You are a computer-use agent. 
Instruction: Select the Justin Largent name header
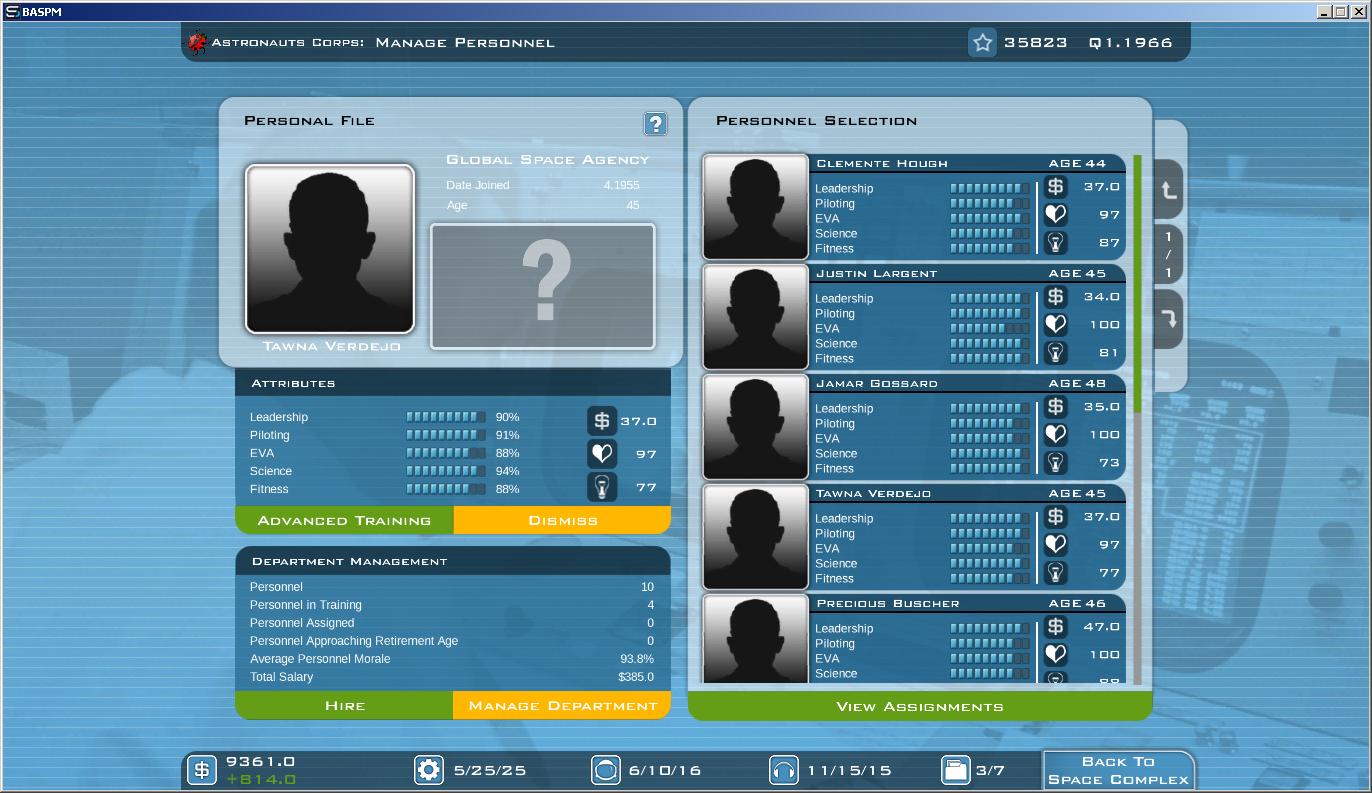[968, 273]
